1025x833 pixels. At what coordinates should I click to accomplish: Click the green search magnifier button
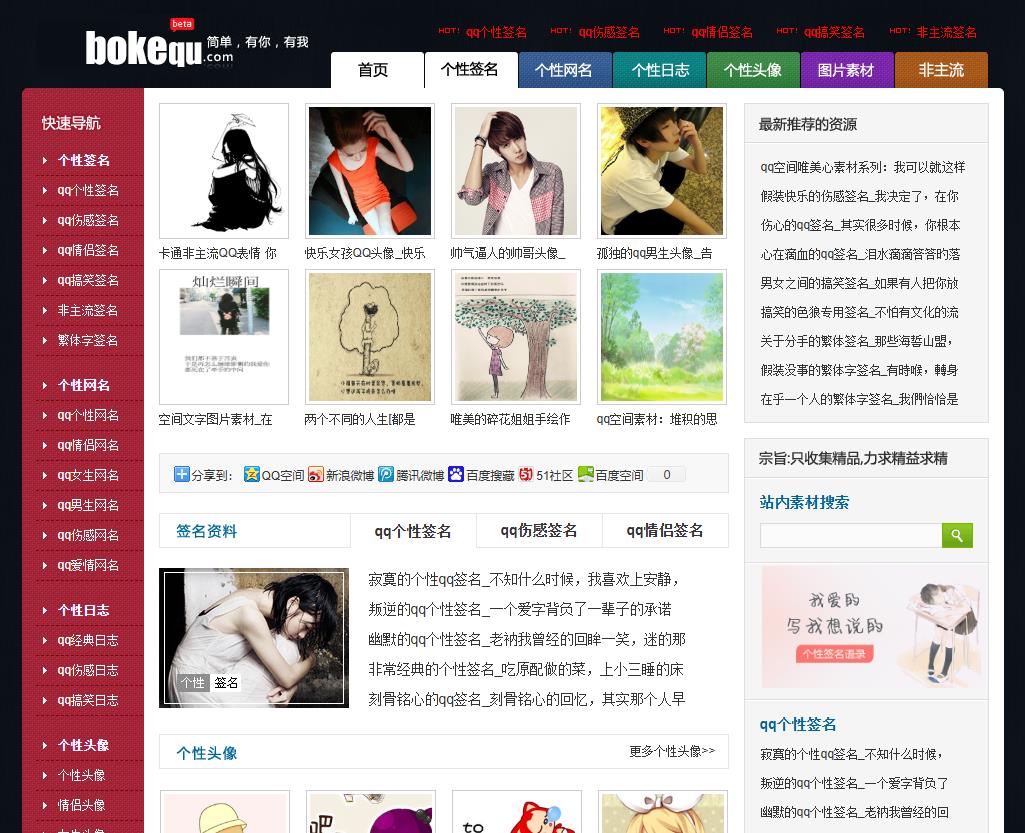tap(957, 536)
